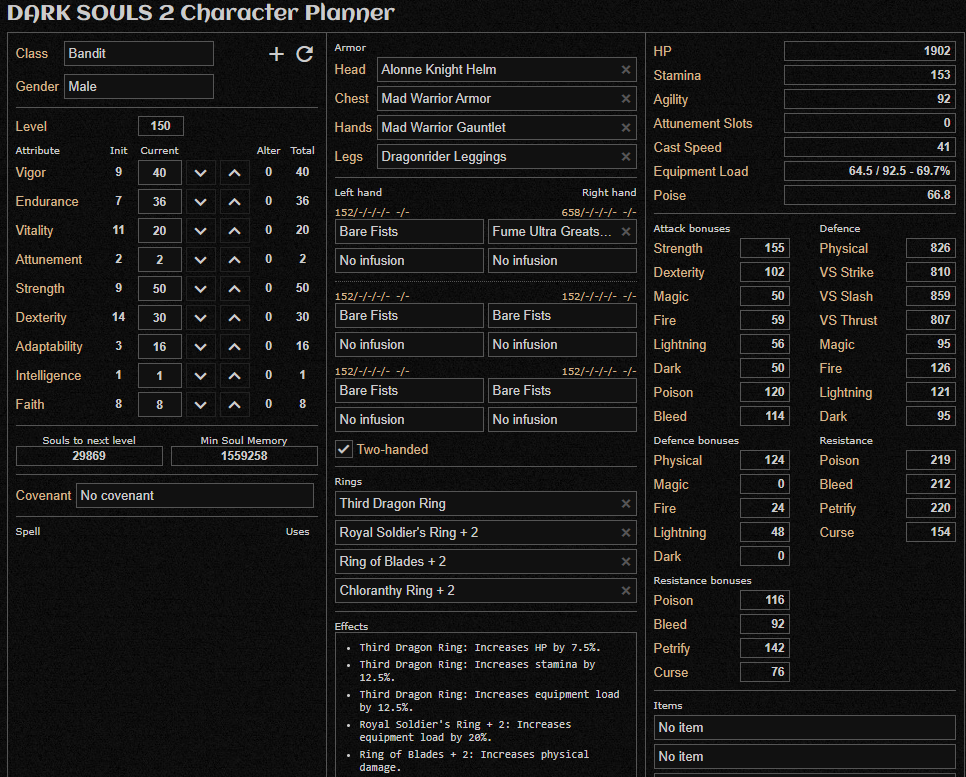Open the Head armor selector

point(506,70)
